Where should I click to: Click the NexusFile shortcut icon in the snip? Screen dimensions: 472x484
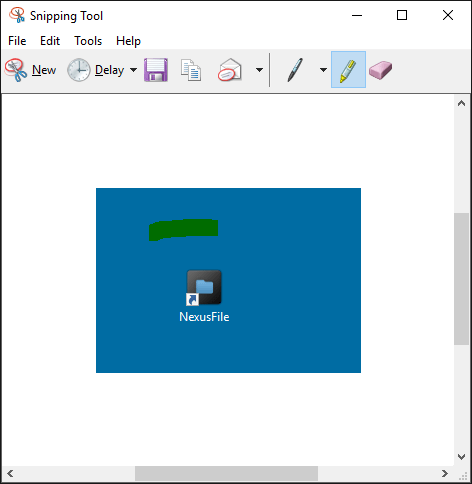click(204, 287)
